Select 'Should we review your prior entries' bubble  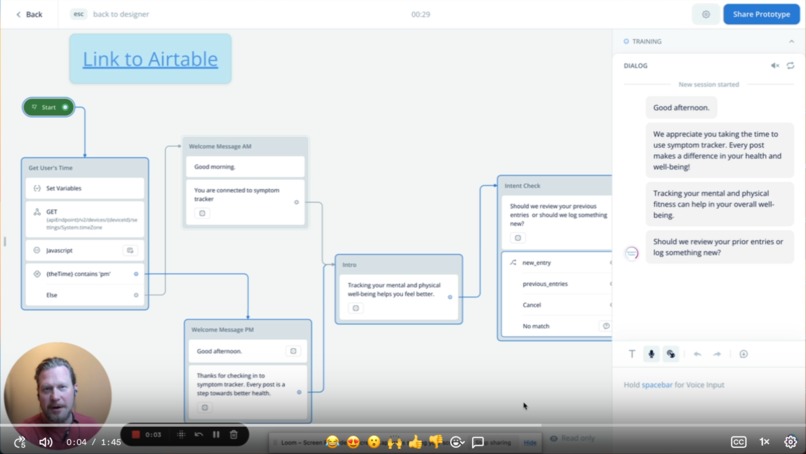(x=720, y=247)
